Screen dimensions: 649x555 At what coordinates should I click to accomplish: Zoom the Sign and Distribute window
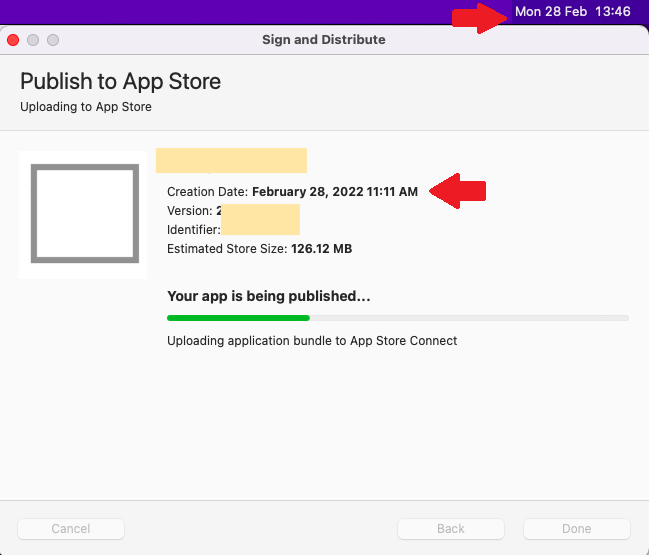(53, 40)
